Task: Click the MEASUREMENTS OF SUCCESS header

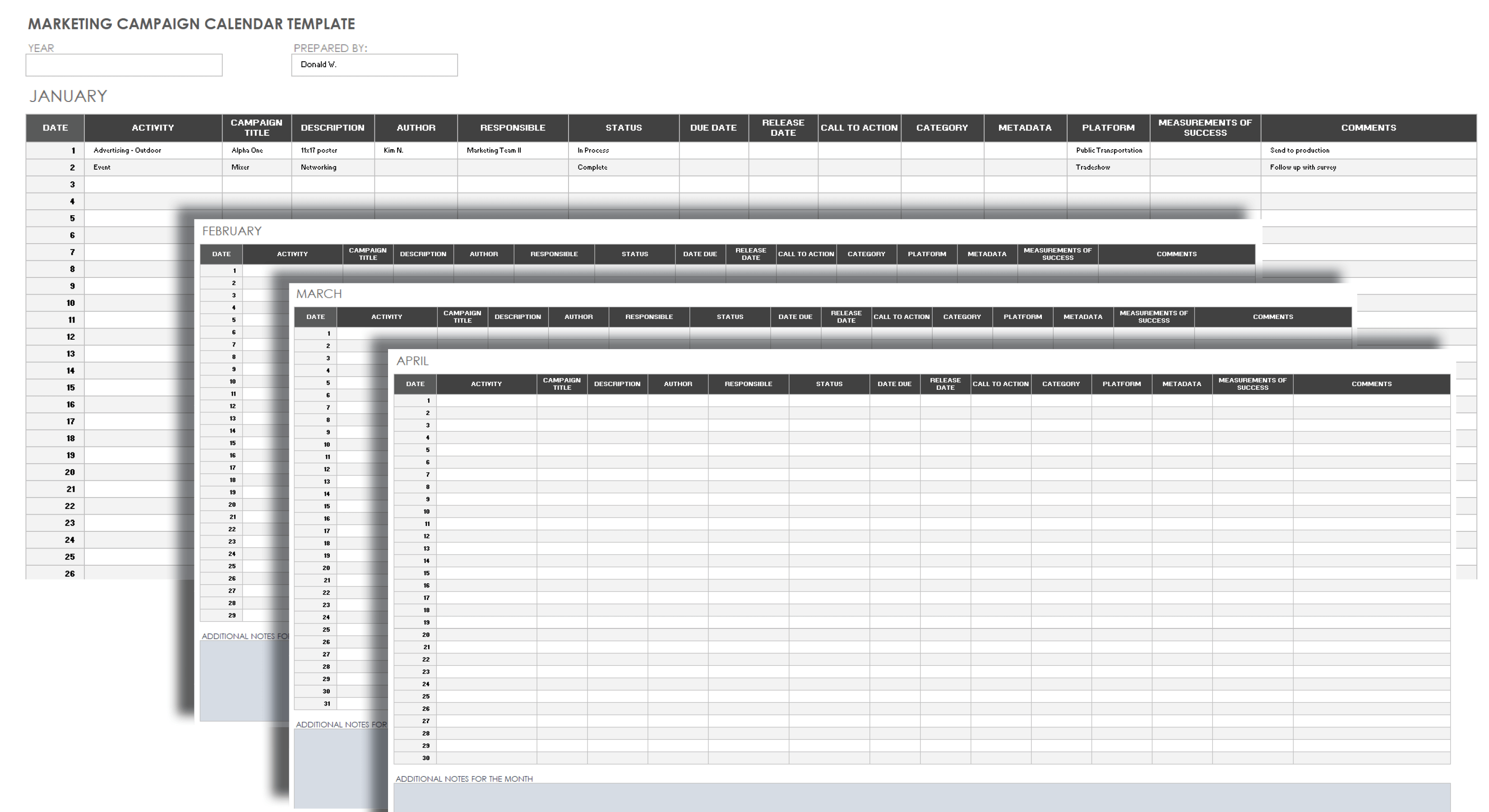Action: 1206,127
